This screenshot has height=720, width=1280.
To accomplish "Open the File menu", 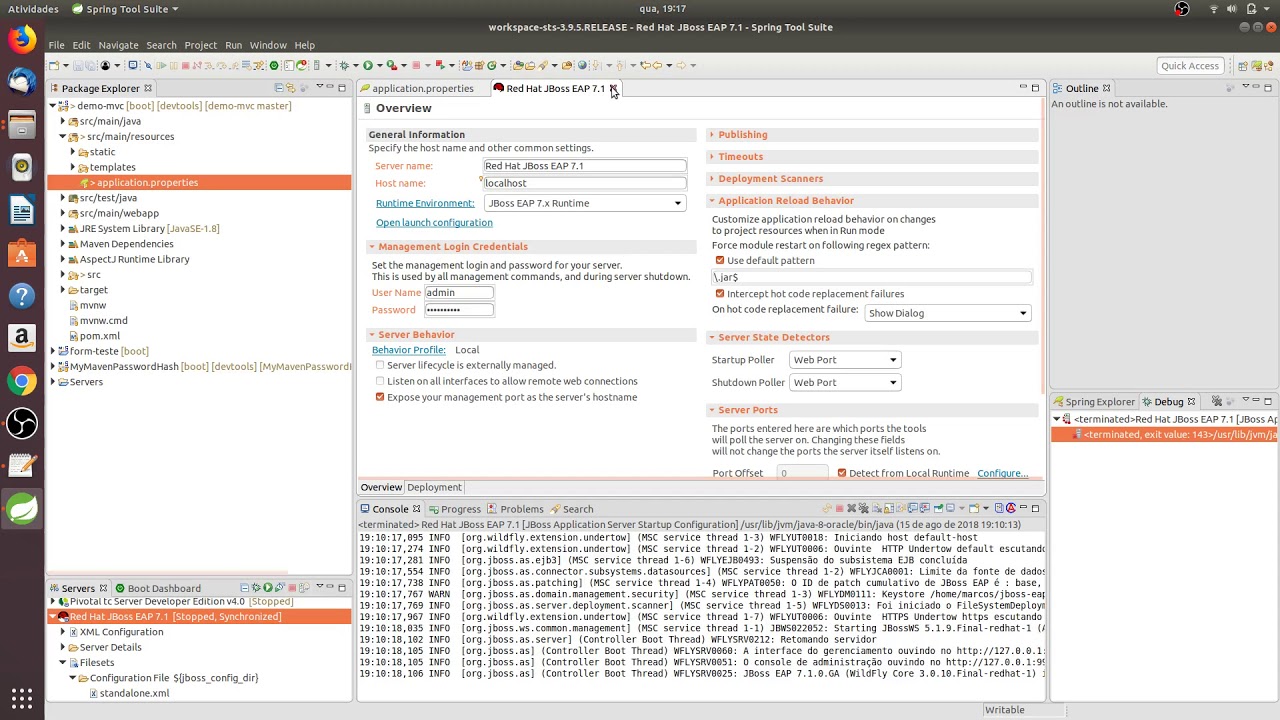I will (x=56, y=45).
